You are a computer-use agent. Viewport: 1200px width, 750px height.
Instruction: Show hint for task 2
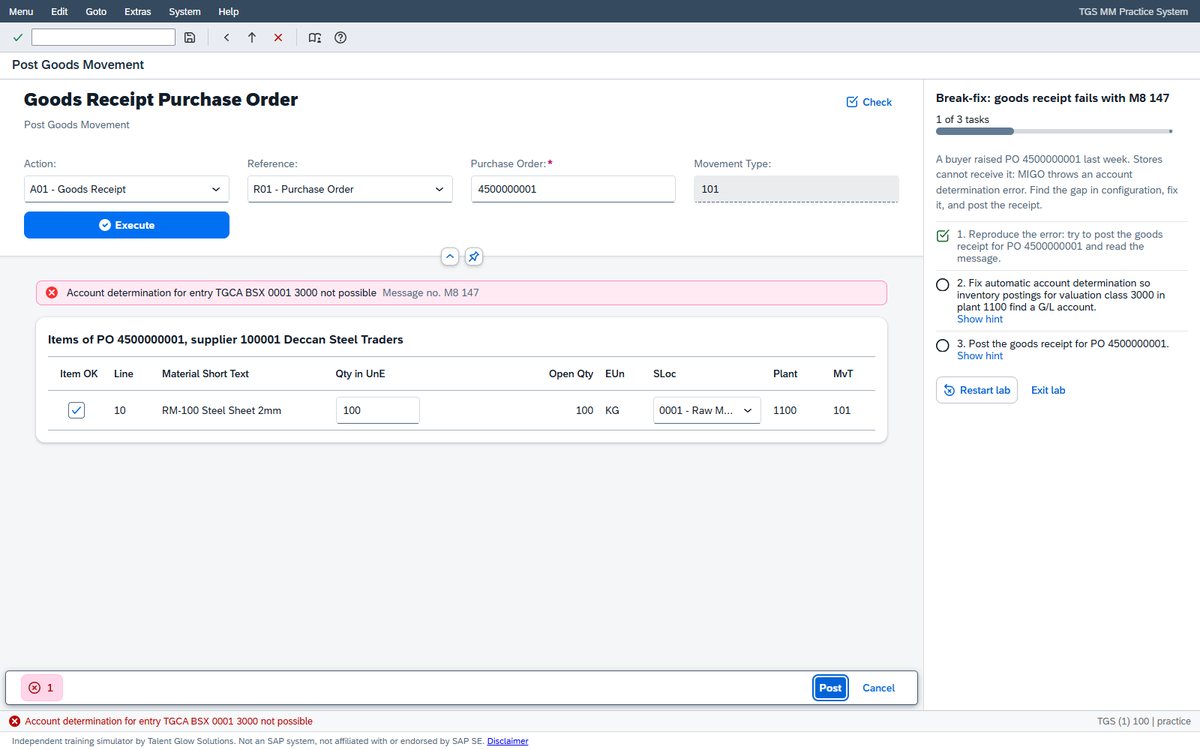(980, 320)
